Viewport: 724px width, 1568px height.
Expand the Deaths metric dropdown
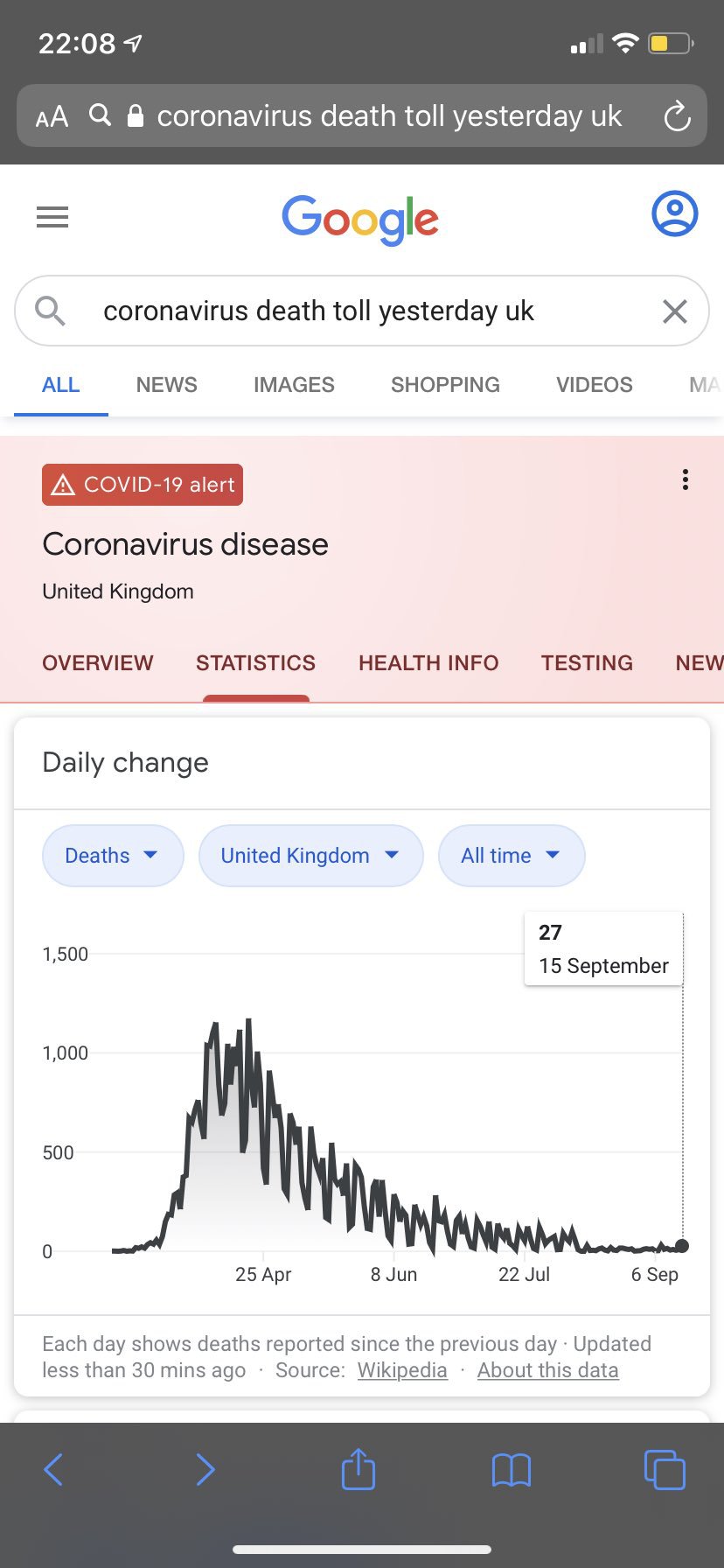(112, 855)
